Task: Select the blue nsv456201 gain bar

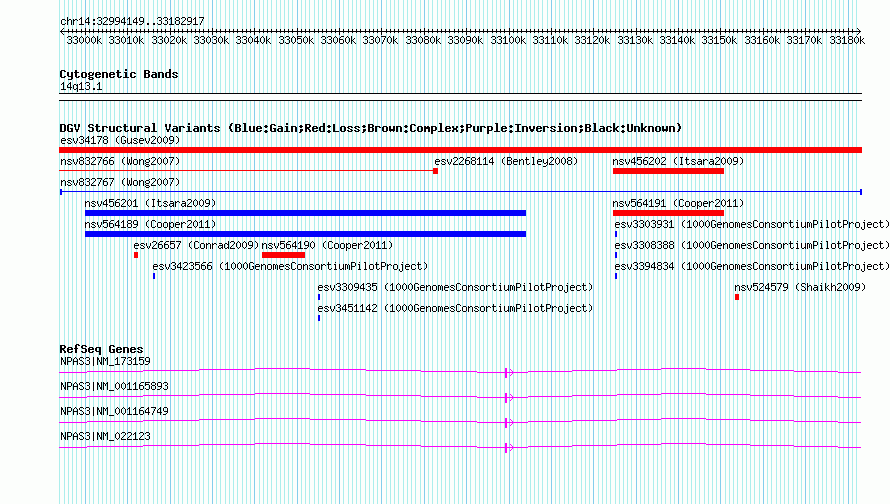Action: [x=305, y=213]
